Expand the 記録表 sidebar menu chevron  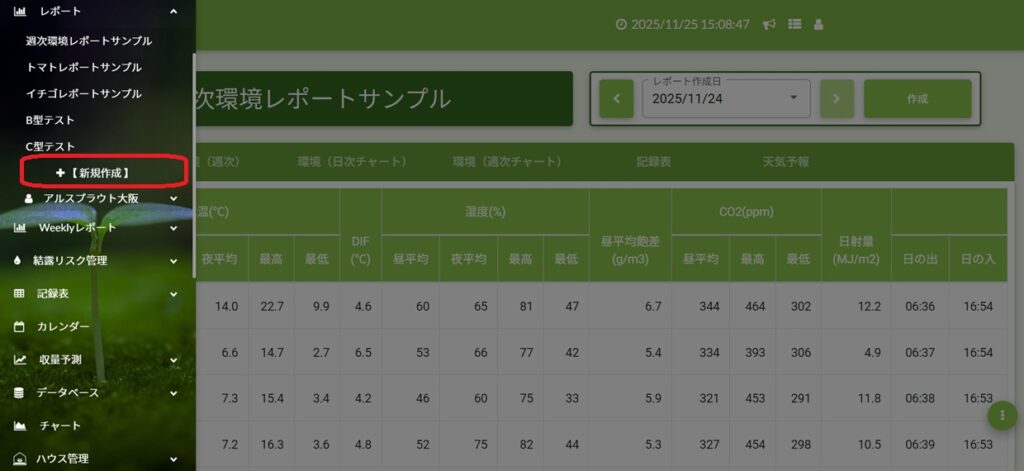tap(174, 294)
